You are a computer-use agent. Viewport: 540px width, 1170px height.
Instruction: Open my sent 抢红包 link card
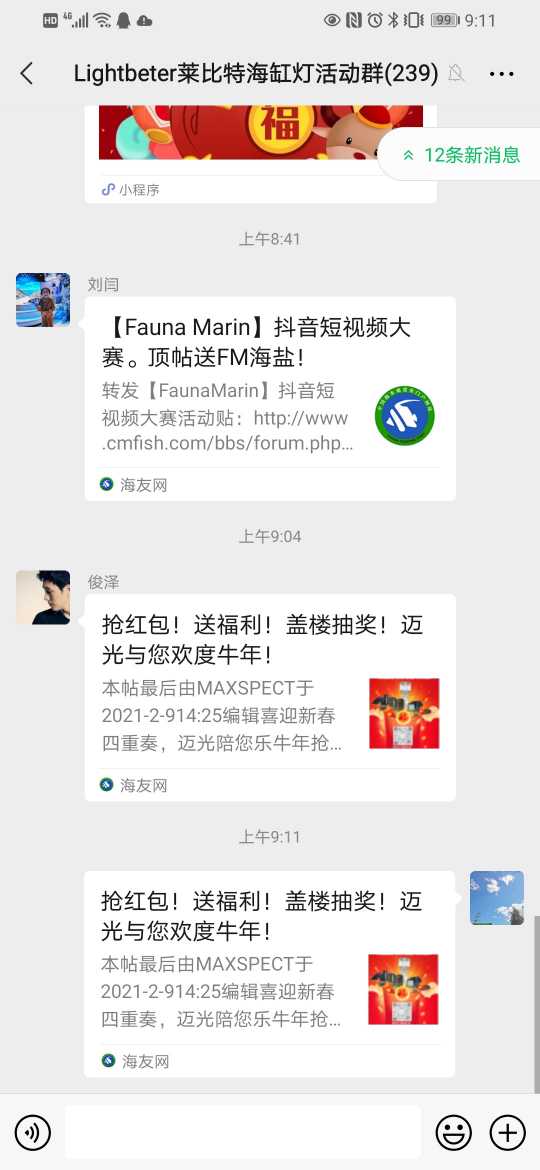pyautogui.click(x=269, y=974)
